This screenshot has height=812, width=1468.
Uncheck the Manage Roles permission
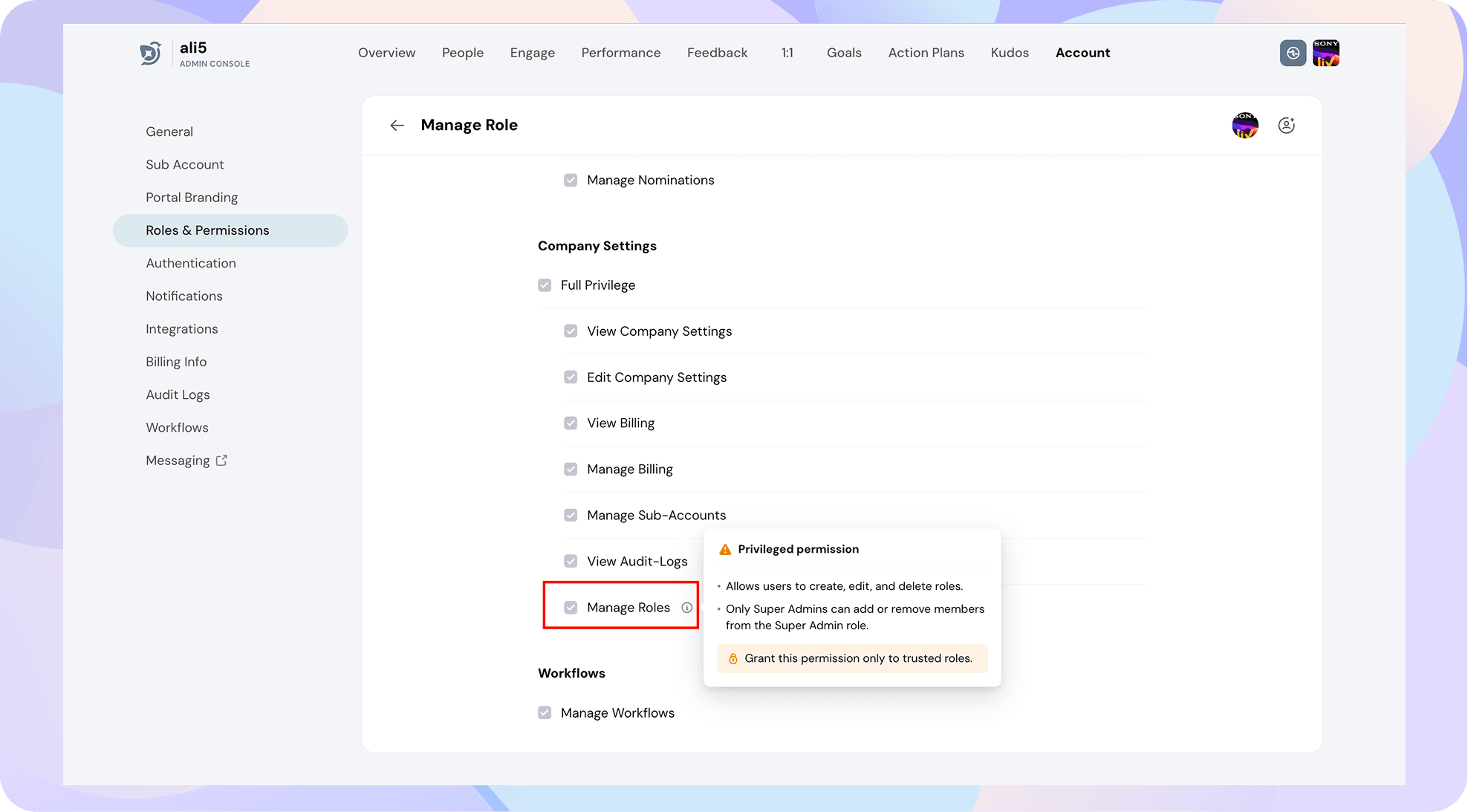point(571,608)
